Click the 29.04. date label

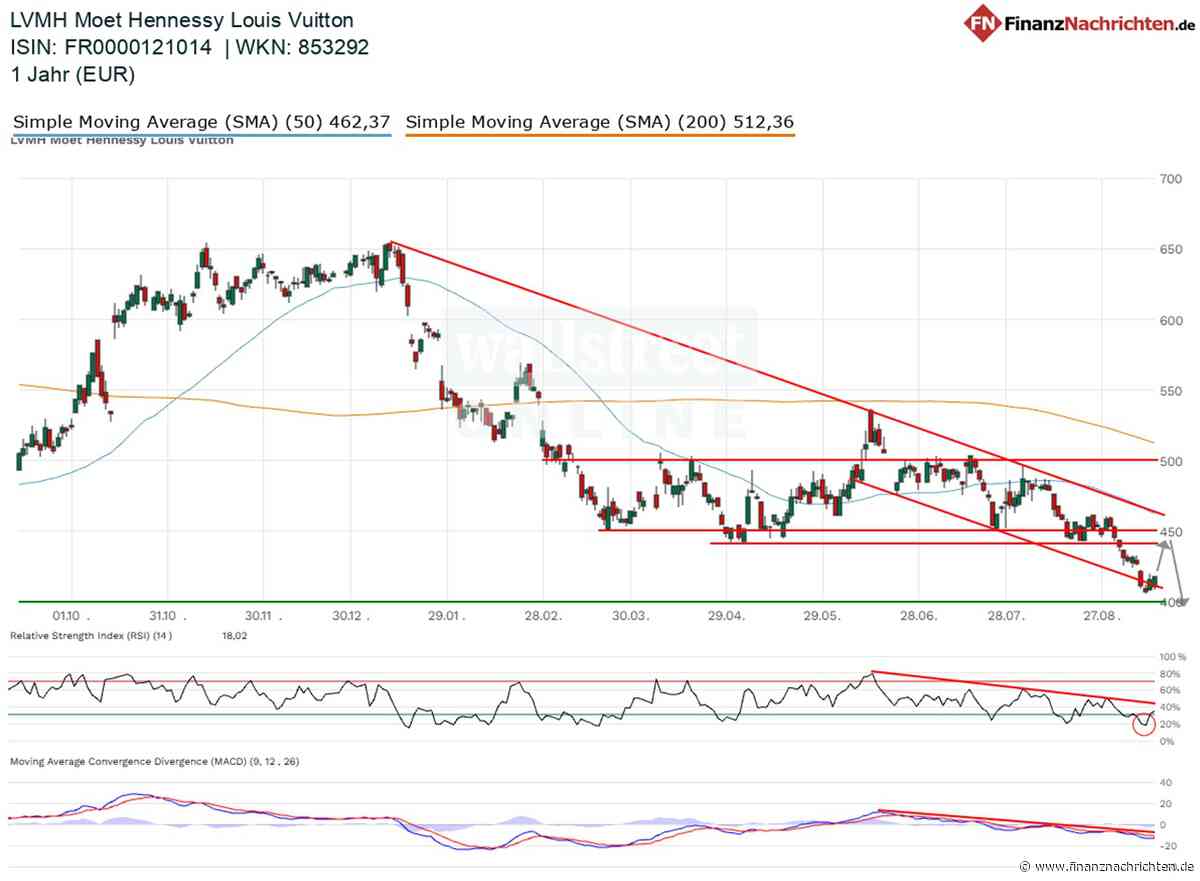click(727, 617)
